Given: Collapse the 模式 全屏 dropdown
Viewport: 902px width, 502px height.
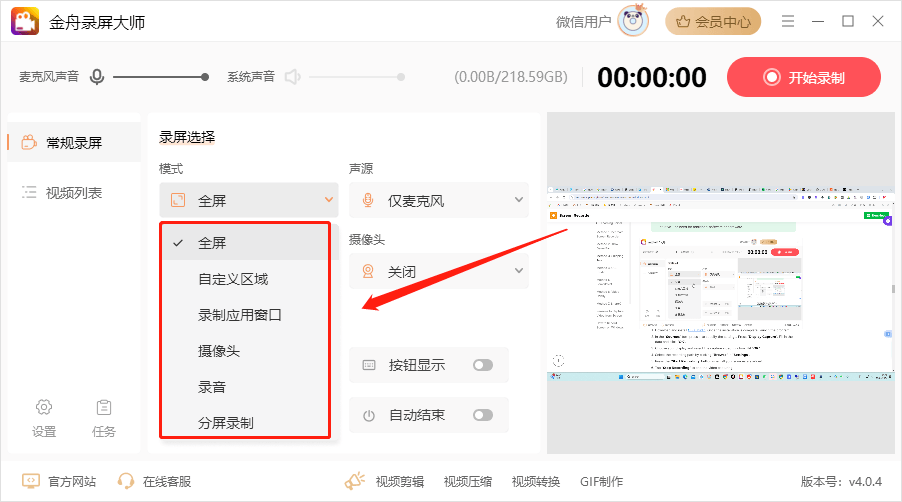Looking at the screenshot, I should point(249,200).
